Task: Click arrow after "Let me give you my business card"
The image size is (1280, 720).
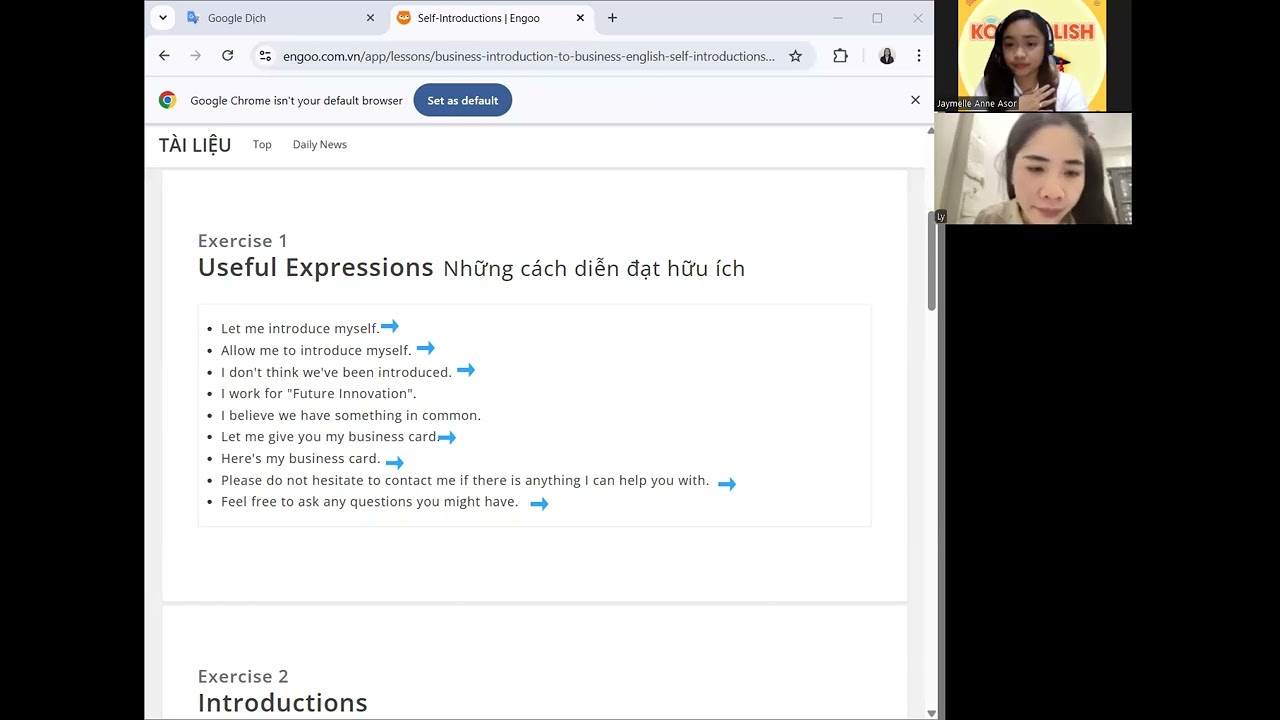Action: pos(447,437)
